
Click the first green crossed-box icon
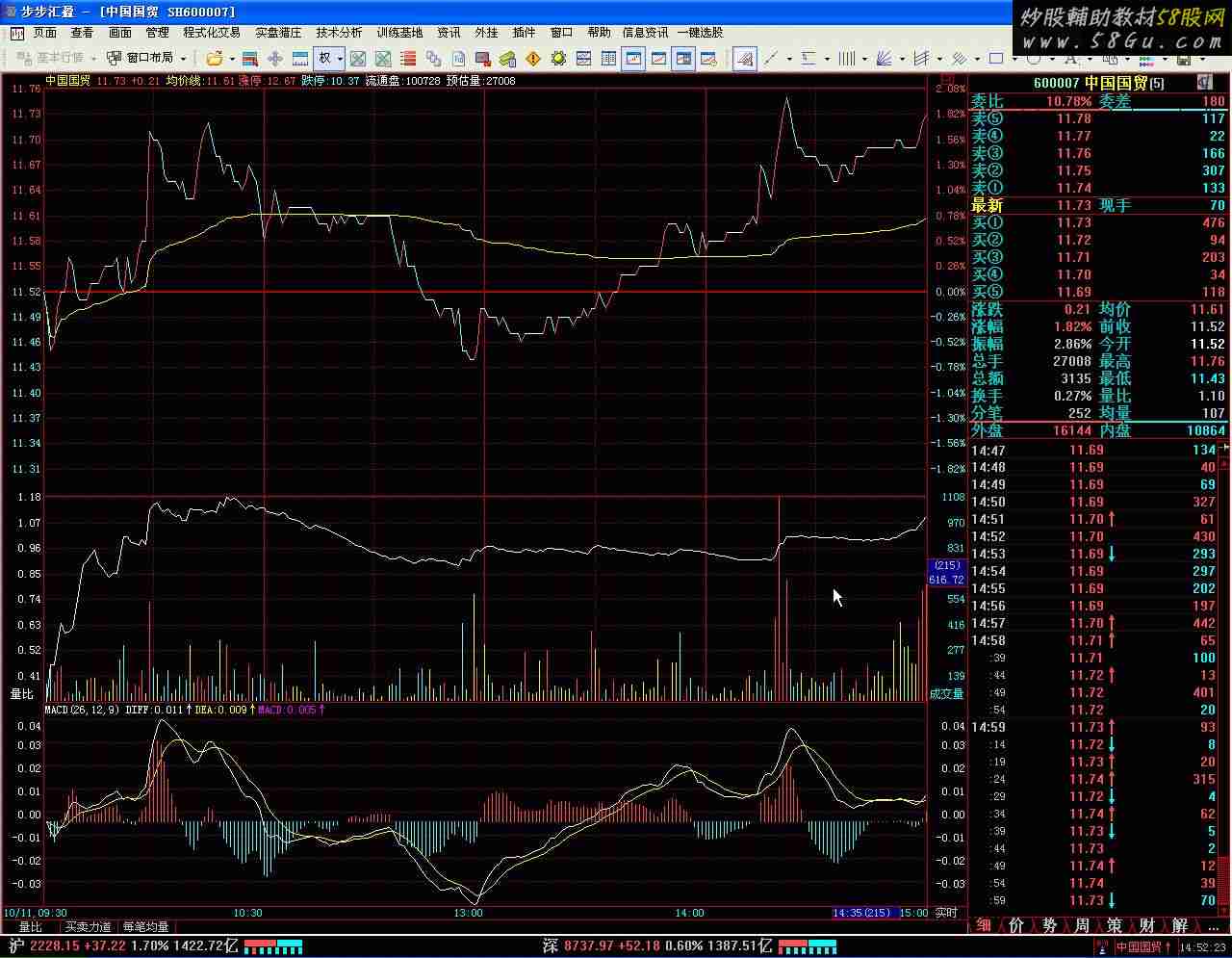(358, 59)
